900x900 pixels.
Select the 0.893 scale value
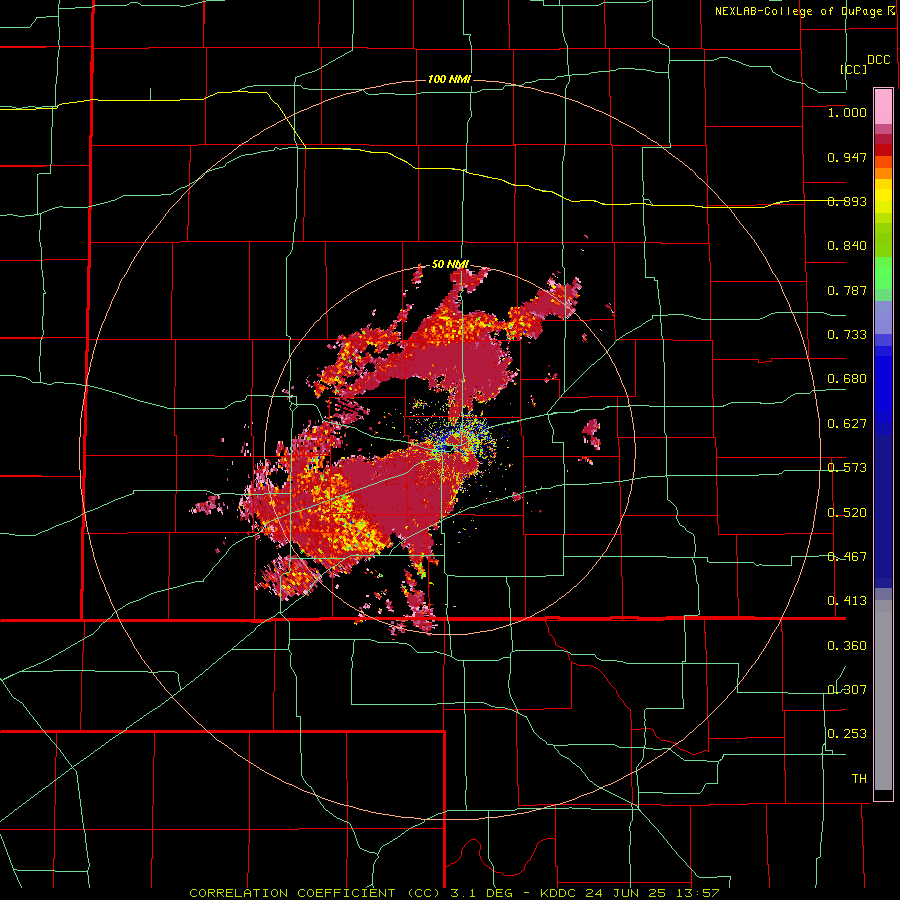point(847,201)
